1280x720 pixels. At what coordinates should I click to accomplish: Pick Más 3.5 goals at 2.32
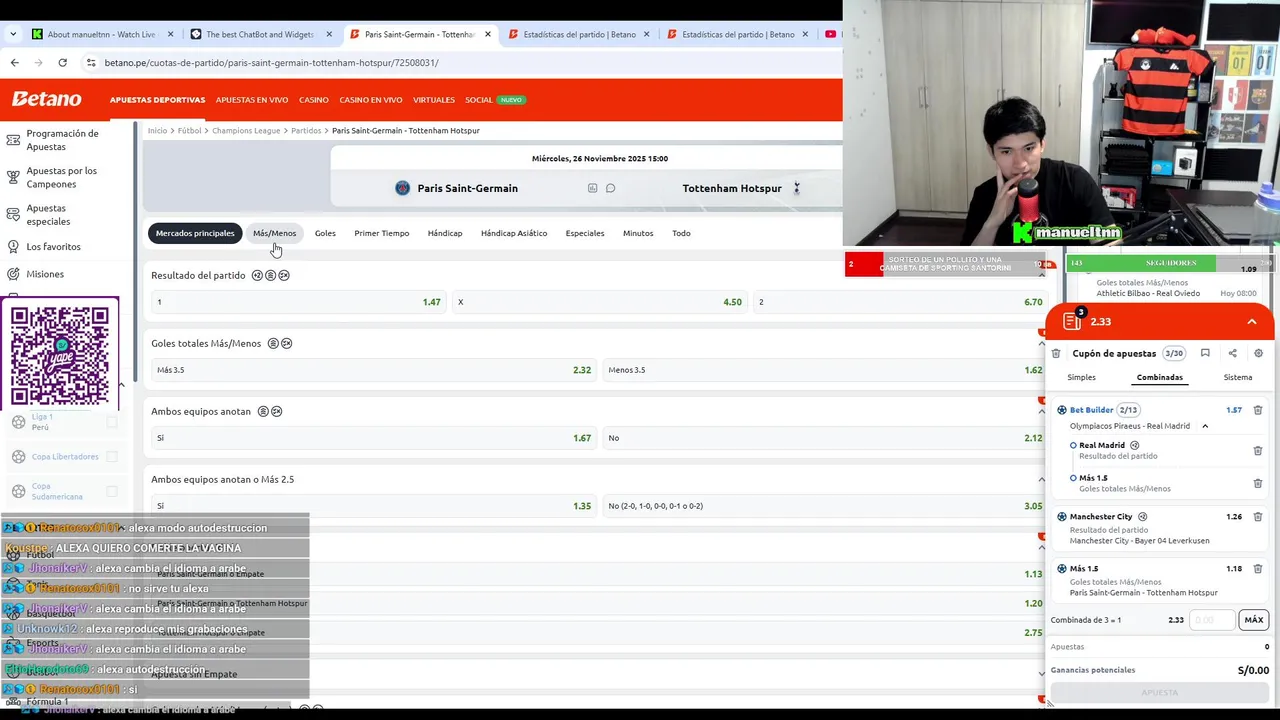point(373,370)
